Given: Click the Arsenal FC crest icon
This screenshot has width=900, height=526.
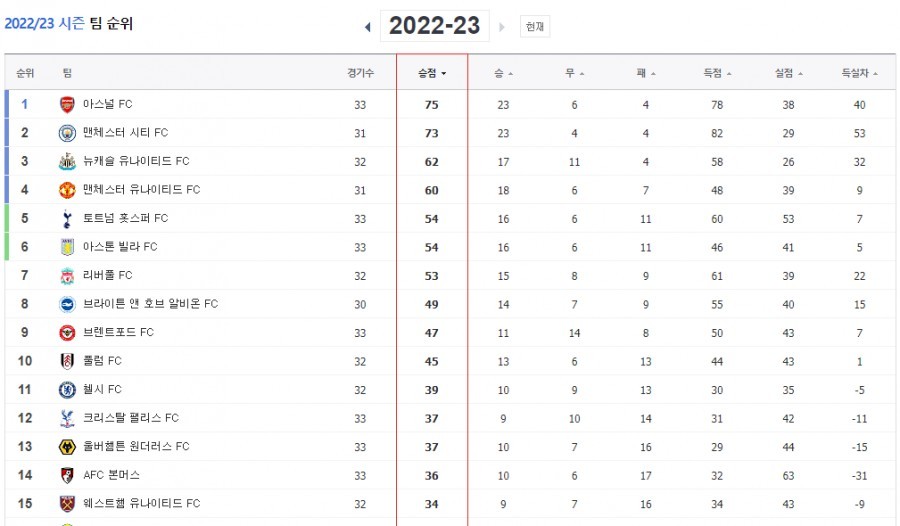Looking at the screenshot, I should 67,105.
